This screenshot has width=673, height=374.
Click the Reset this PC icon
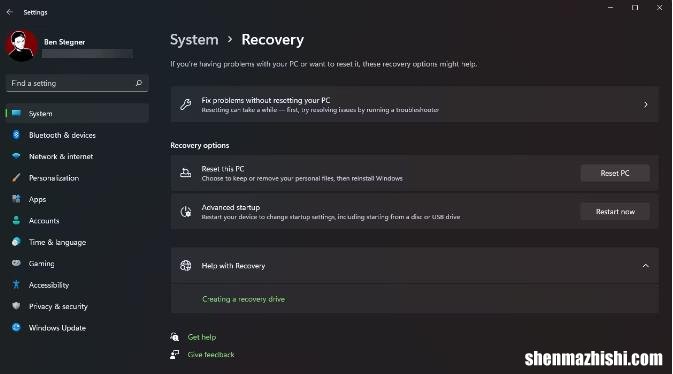click(x=185, y=173)
